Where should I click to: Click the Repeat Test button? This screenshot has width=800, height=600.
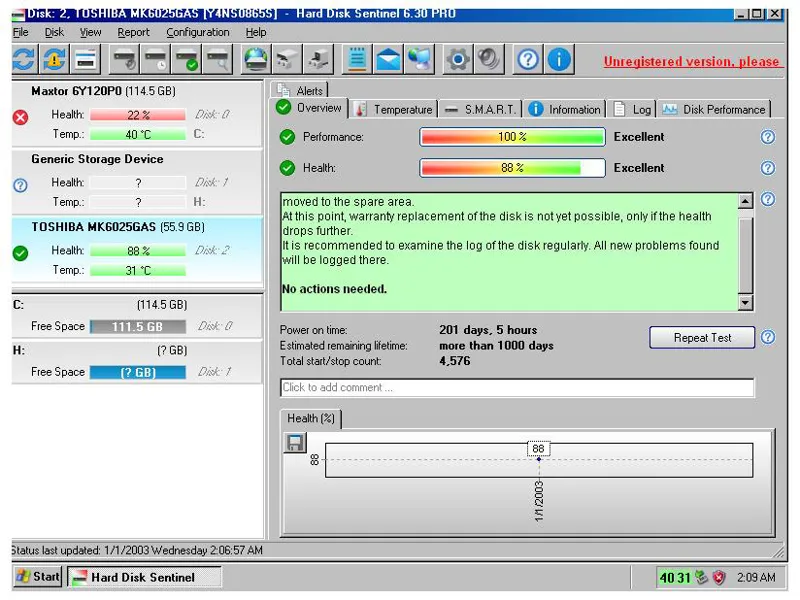click(x=702, y=337)
